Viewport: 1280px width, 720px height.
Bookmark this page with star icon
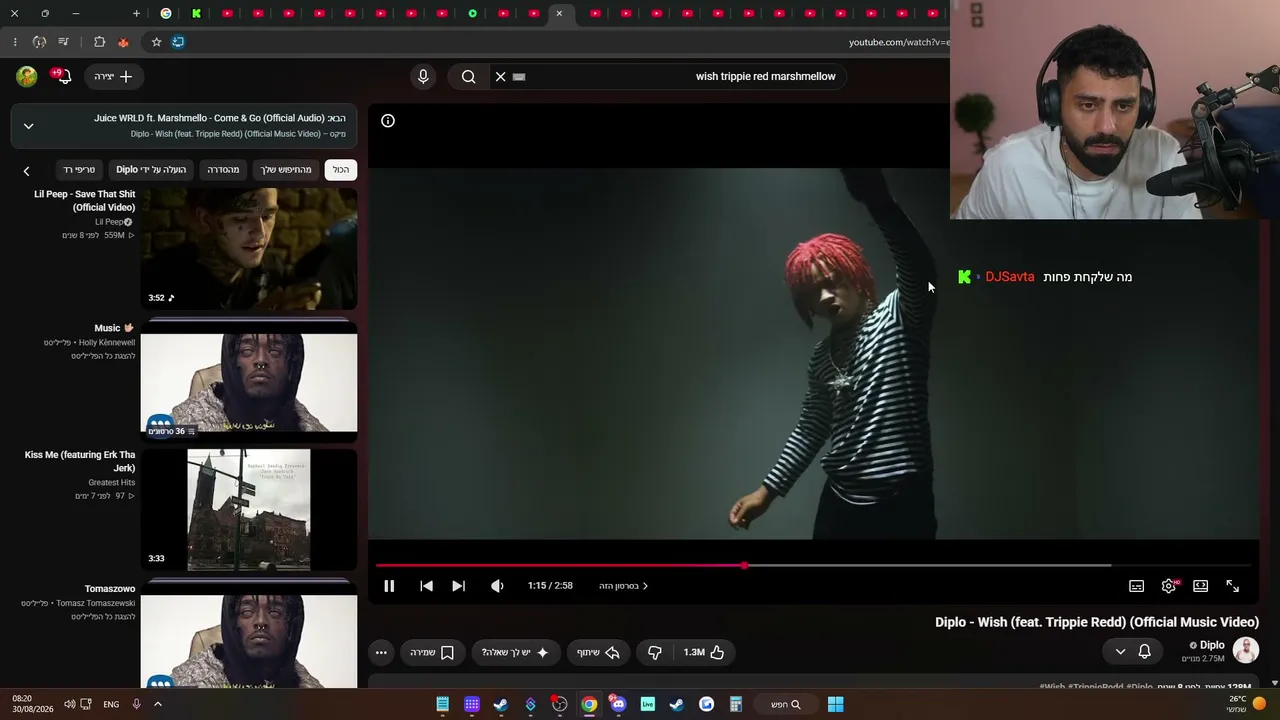point(156,42)
